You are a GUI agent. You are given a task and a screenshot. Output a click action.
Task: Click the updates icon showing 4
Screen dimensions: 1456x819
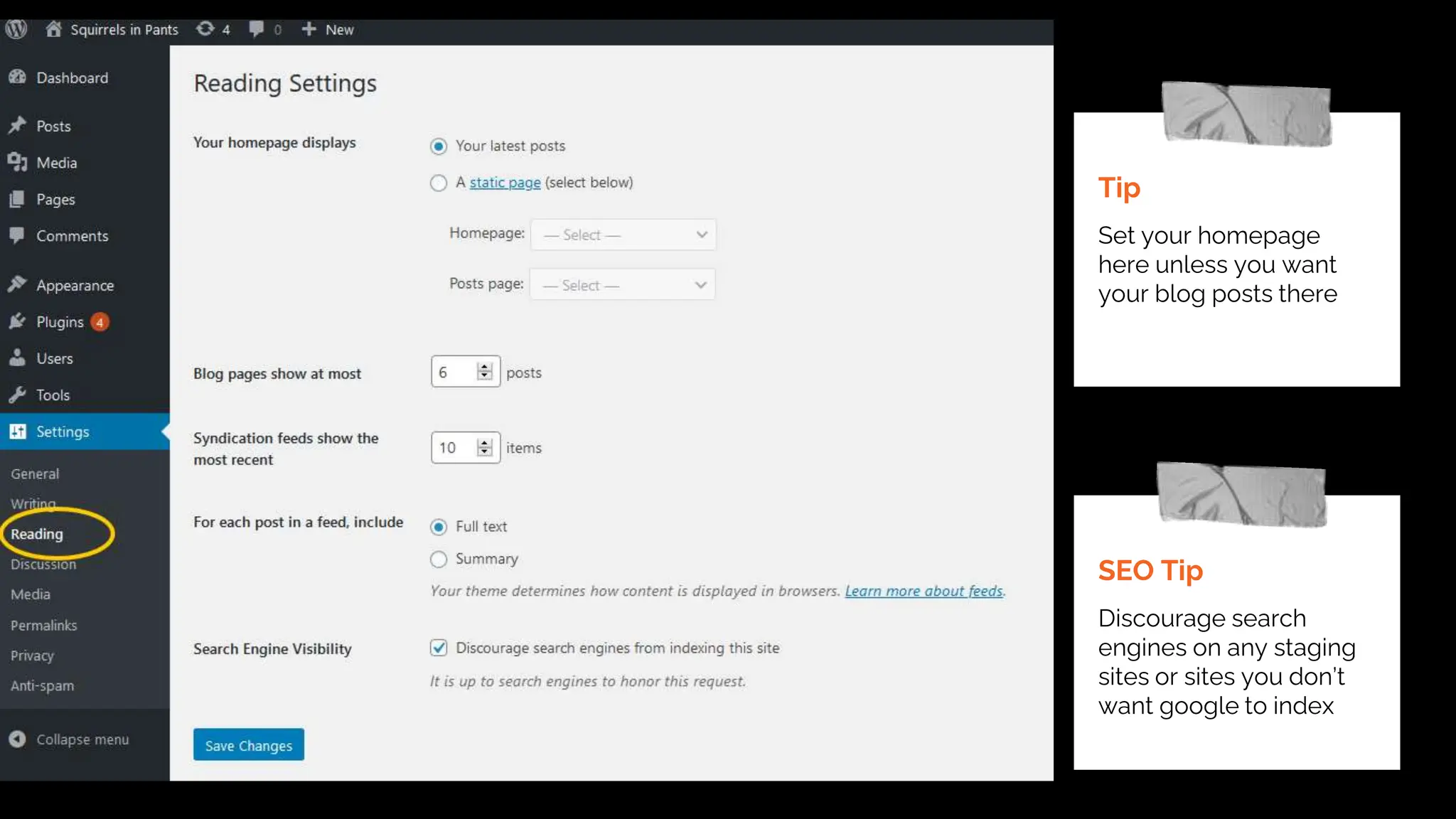(205, 29)
